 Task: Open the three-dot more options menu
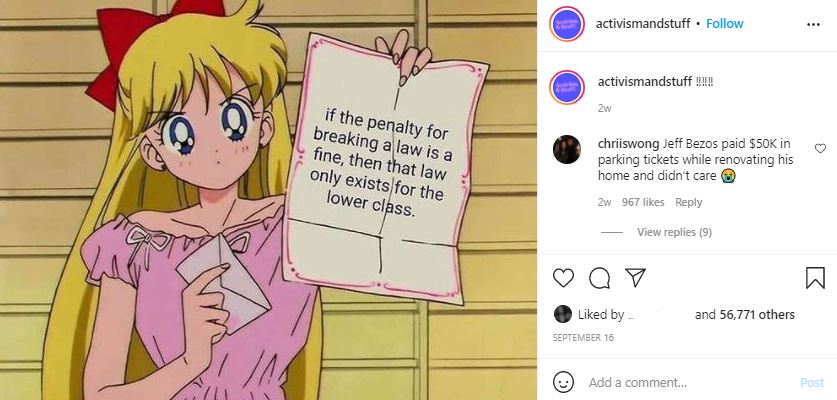tap(813, 25)
